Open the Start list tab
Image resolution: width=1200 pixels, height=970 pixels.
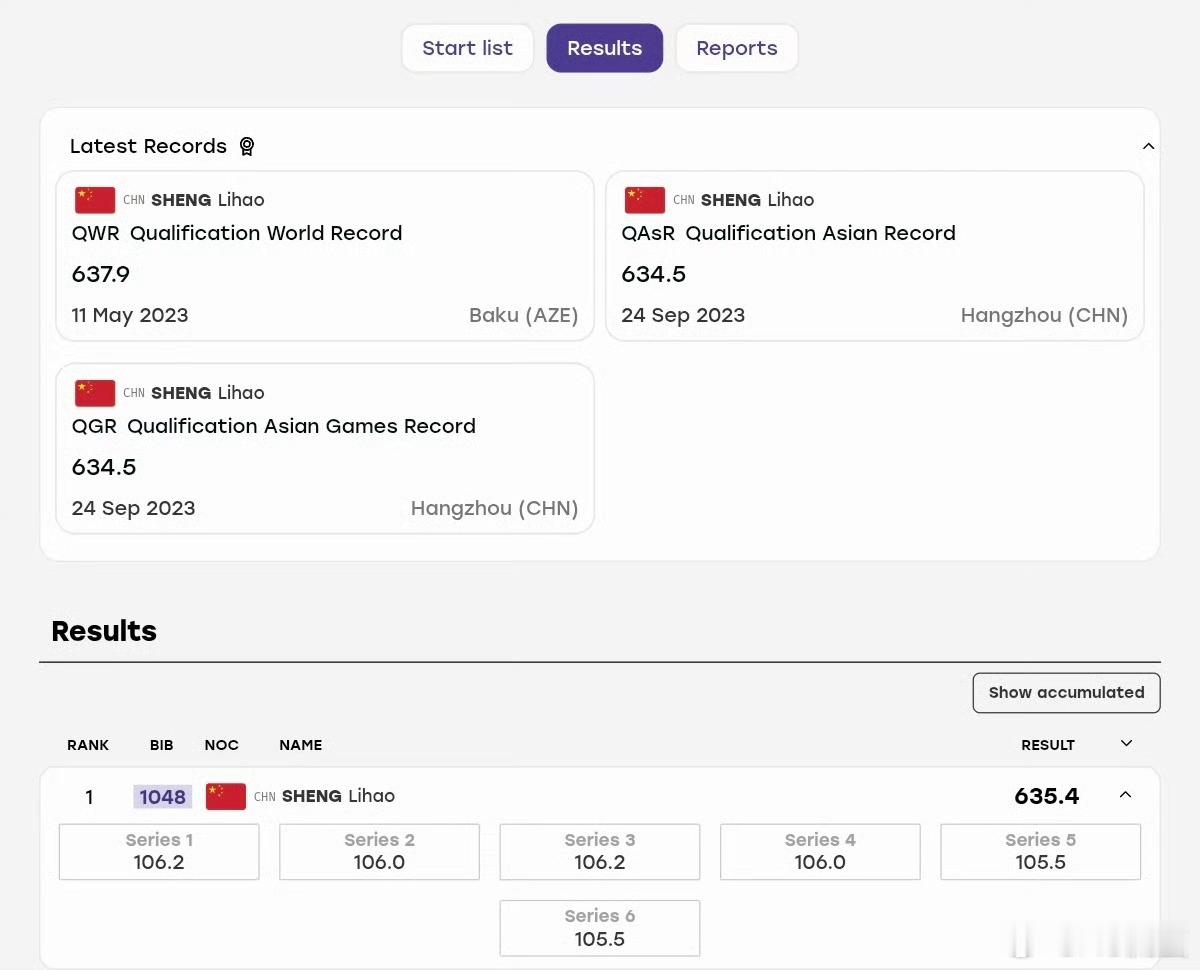pos(467,48)
